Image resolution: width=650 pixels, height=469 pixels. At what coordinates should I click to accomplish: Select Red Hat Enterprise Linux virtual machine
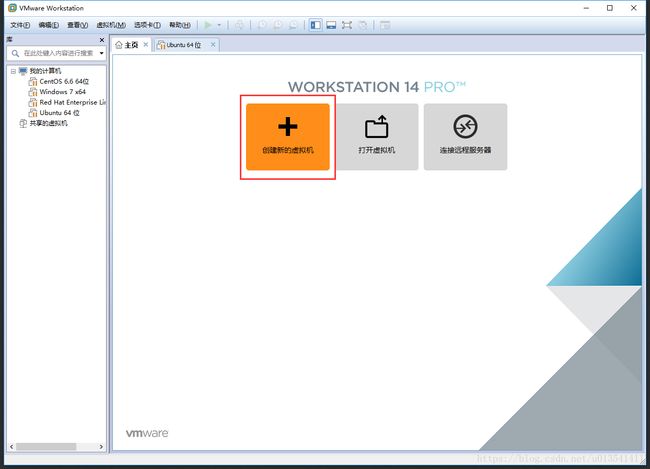coord(73,102)
